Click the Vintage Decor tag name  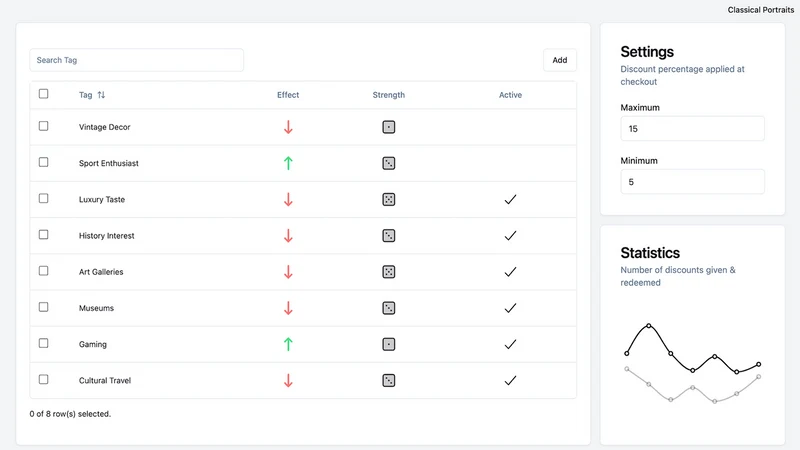click(105, 127)
